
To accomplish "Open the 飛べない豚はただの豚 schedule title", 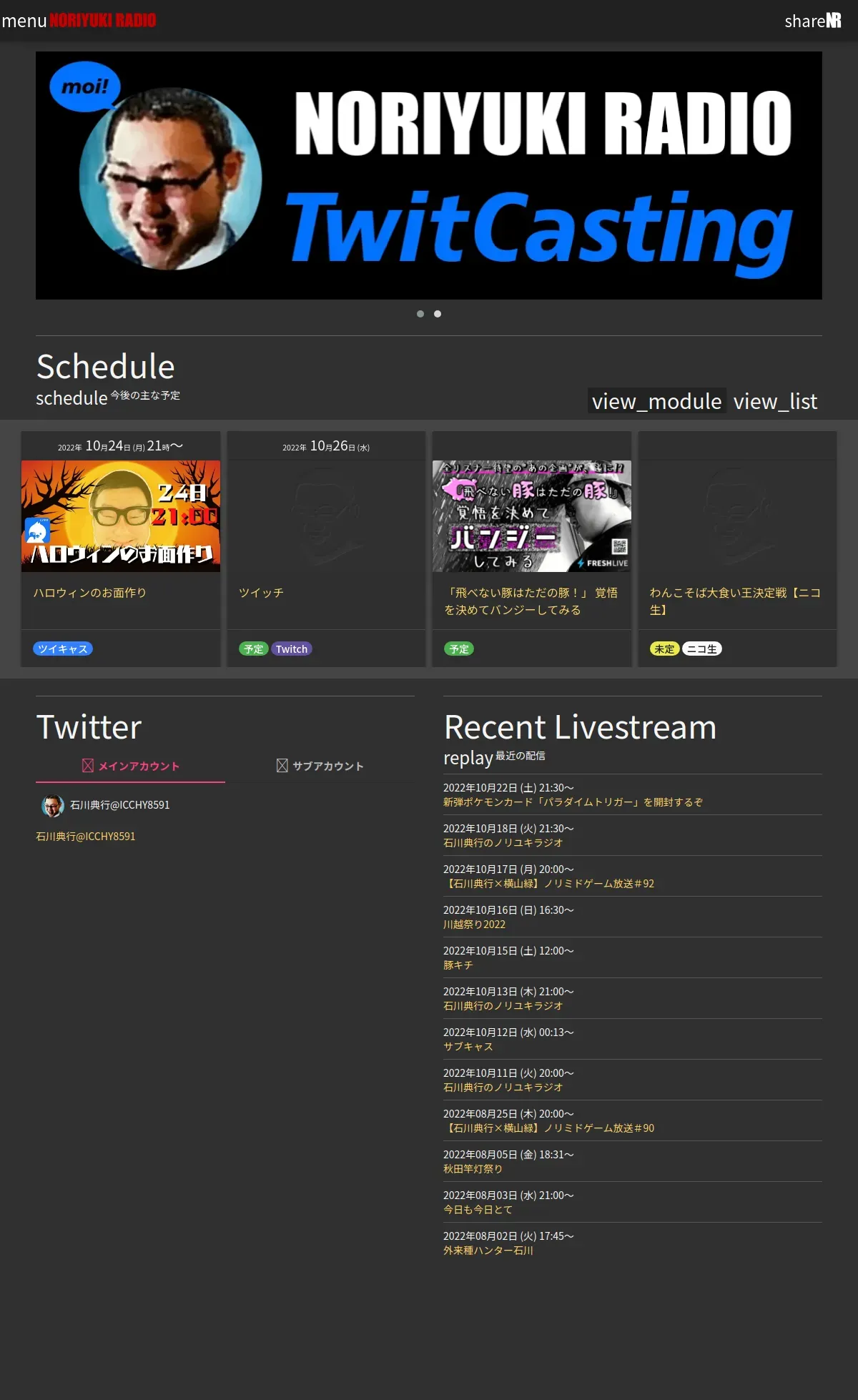I will pyautogui.click(x=531, y=601).
